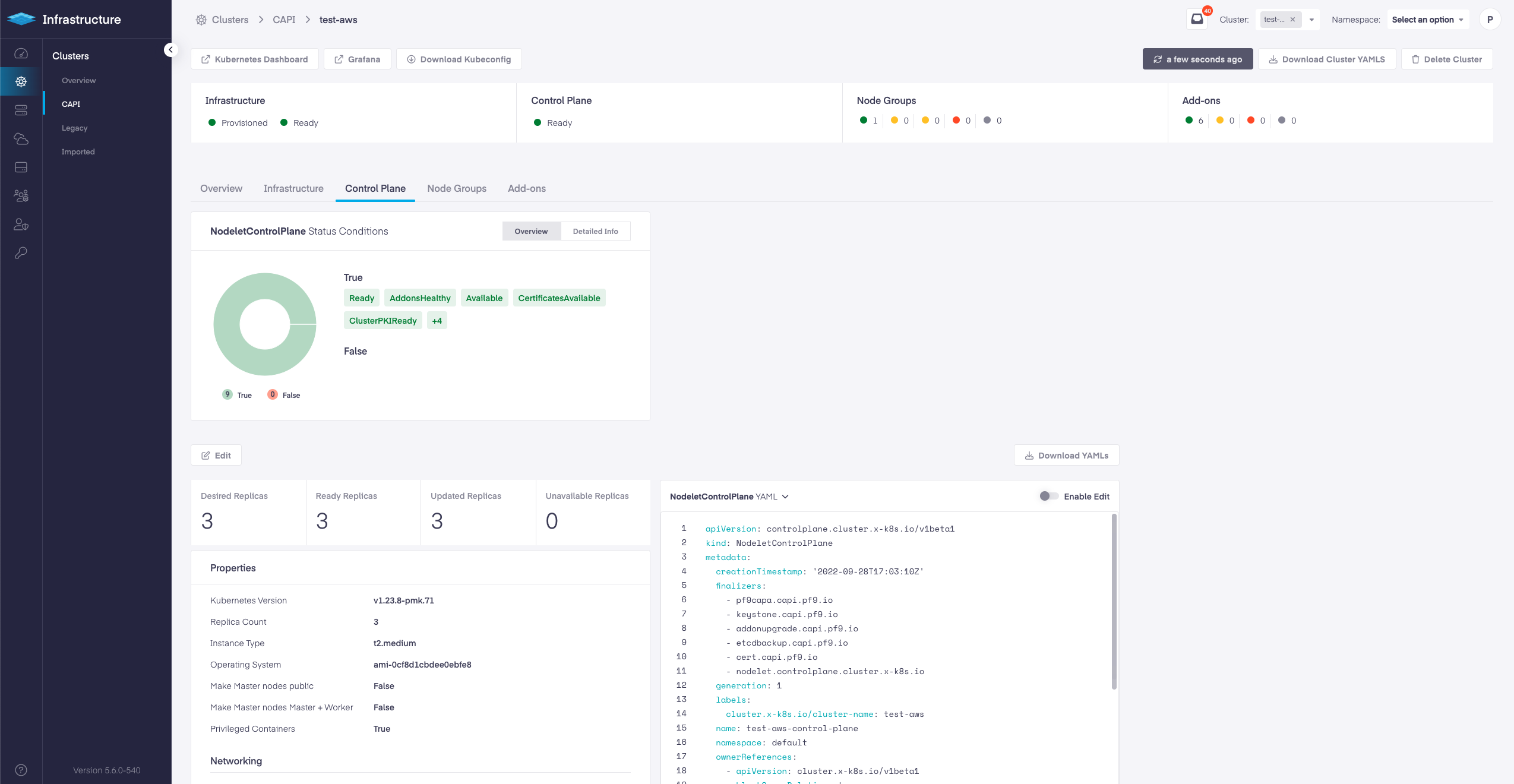Switch to the Overview status conditions view

(531, 231)
